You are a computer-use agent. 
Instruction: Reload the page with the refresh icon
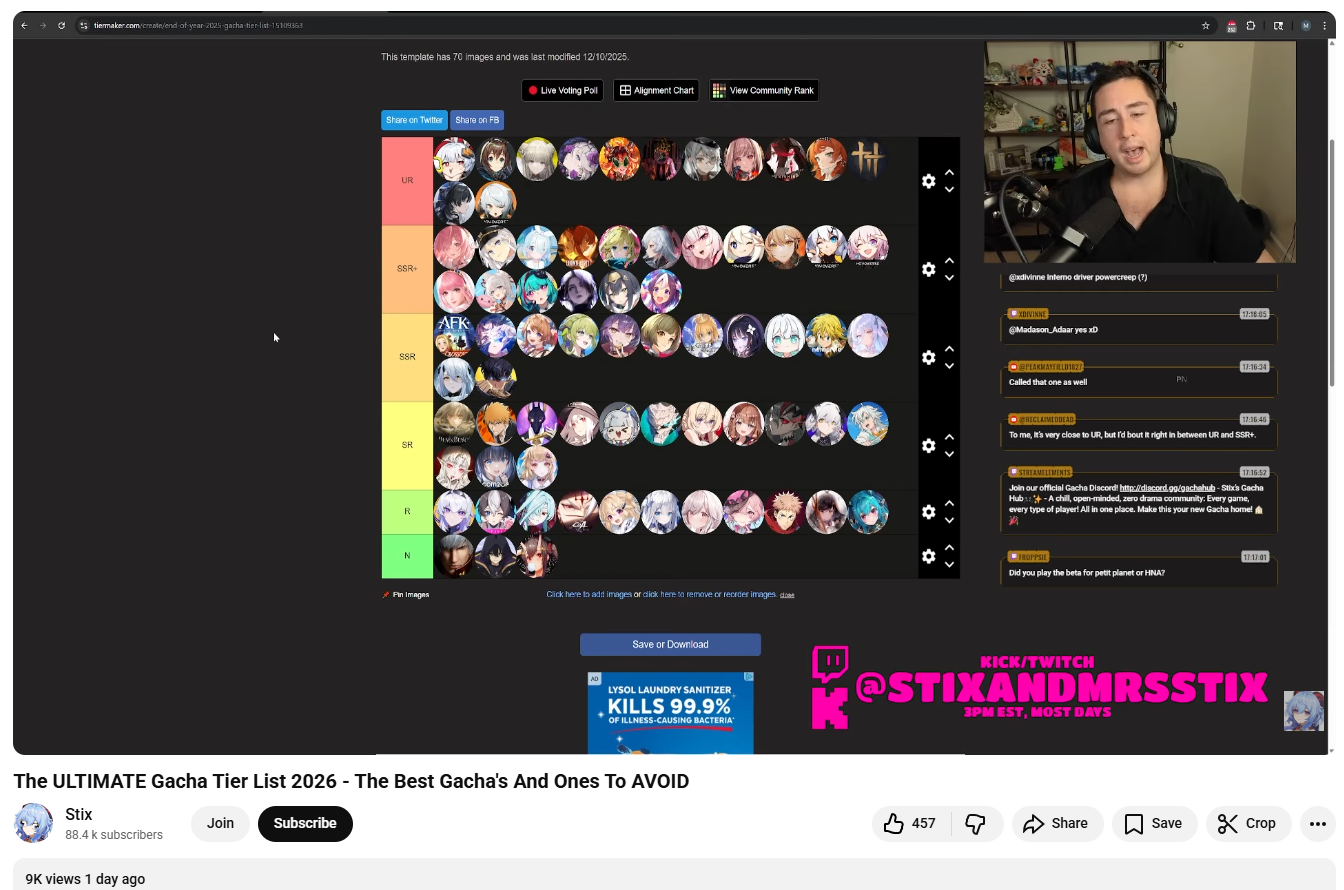[x=62, y=25]
